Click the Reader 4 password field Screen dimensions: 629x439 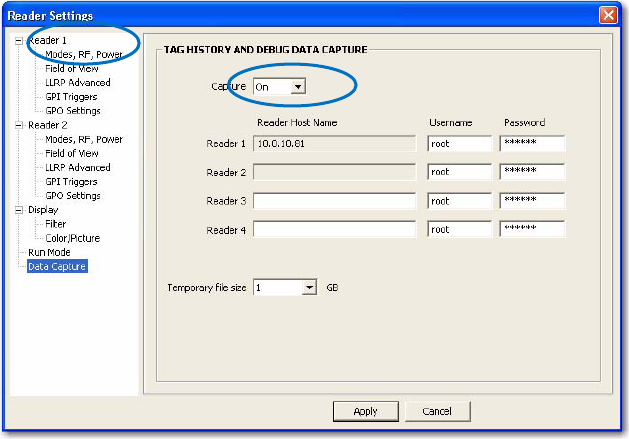coord(532,230)
